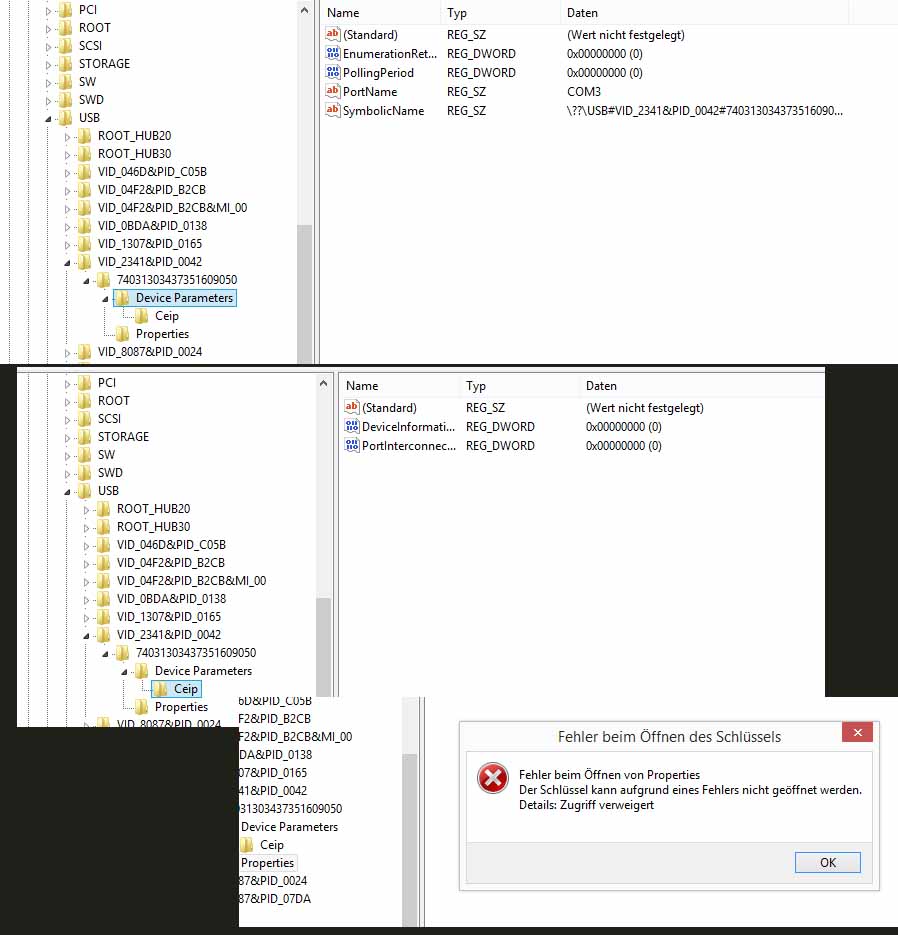Select the COM3 data entry
The height and width of the screenshot is (935, 898).
click(x=584, y=92)
